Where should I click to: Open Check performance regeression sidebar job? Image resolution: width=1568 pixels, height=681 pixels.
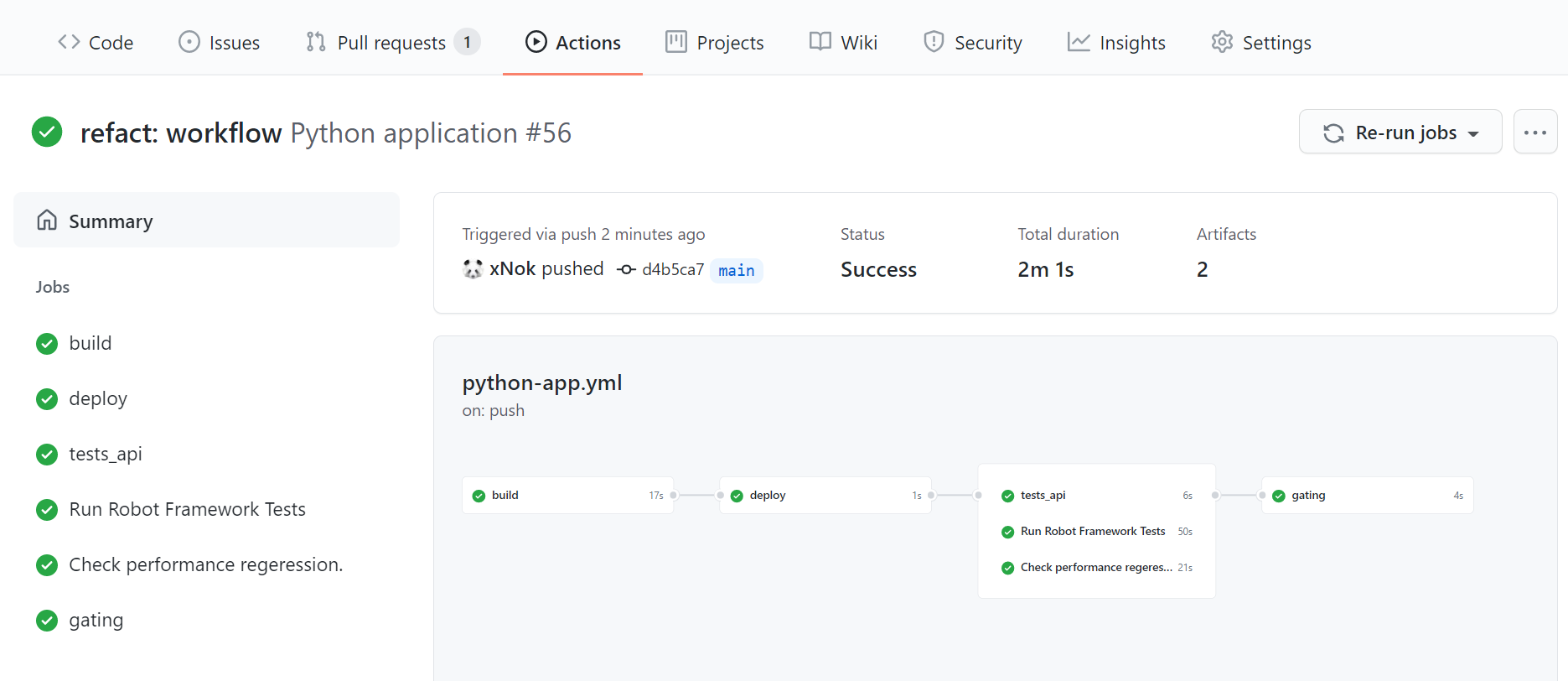205,564
